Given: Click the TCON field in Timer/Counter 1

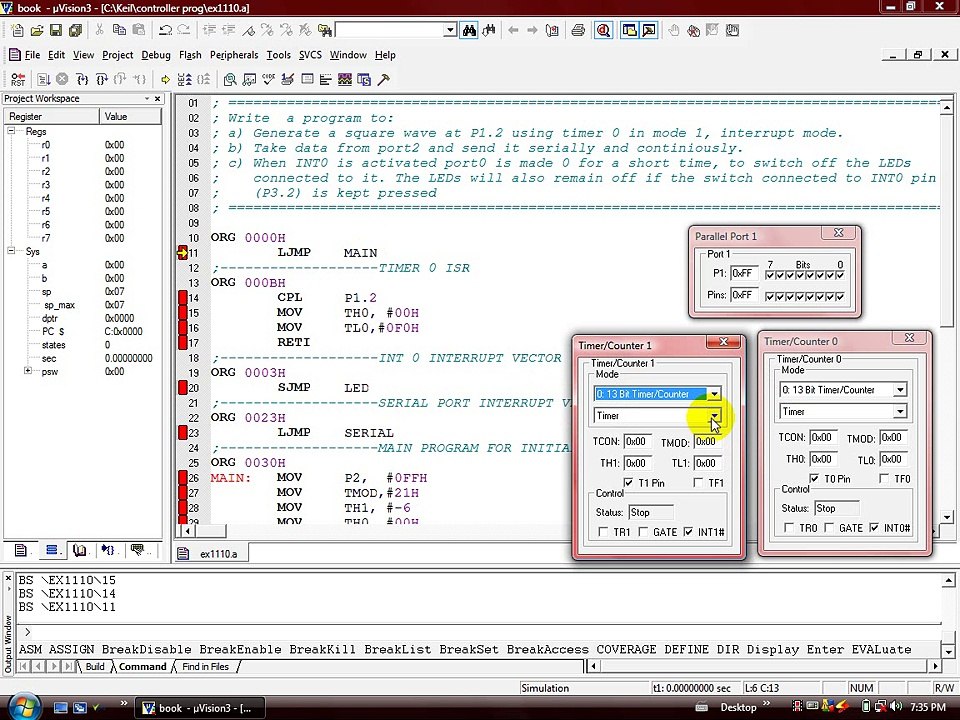Looking at the screenshot, I should (638, 441).
